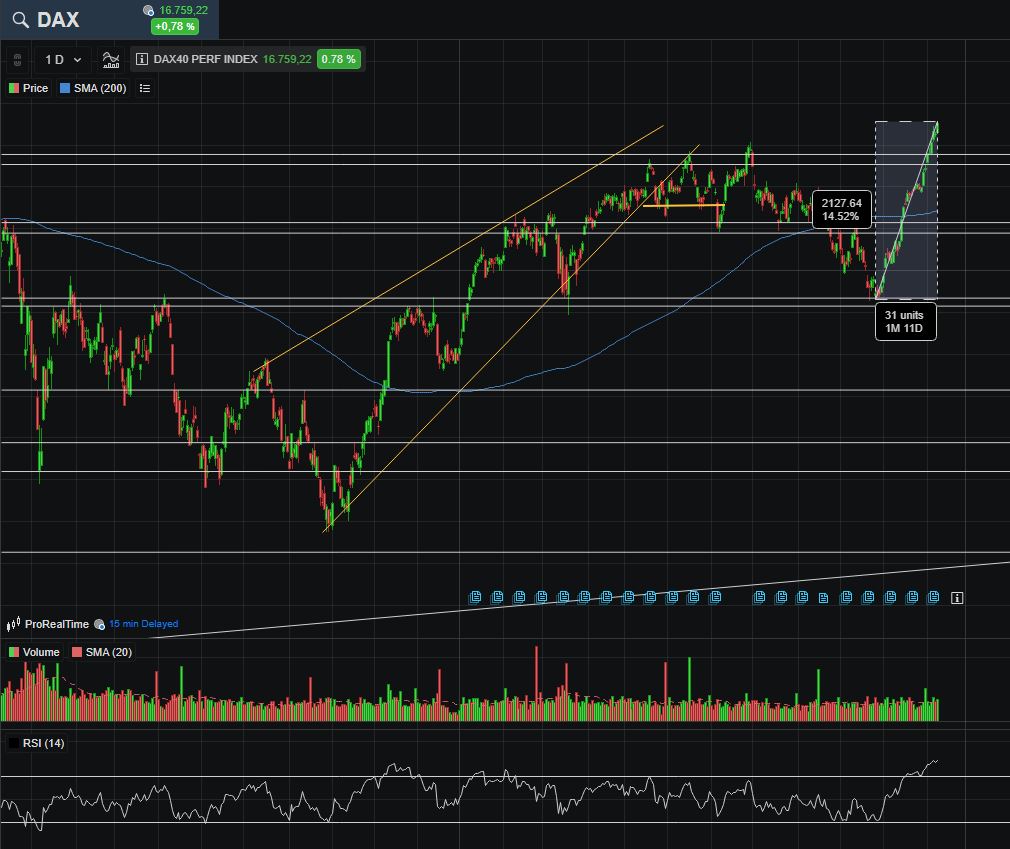
Task: Click the DAX symbol name in header
Action: pos(58,20)
